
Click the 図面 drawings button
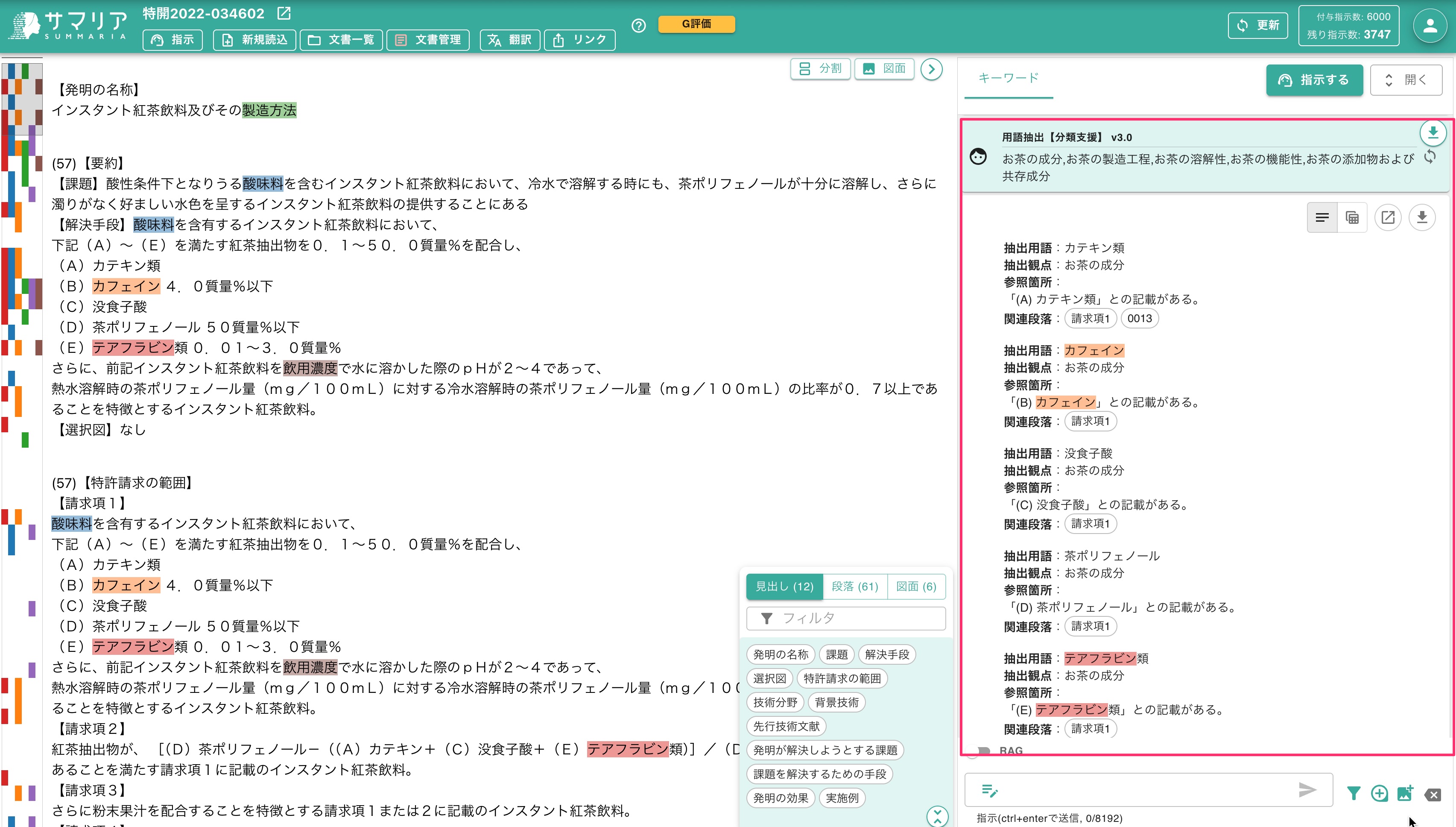(x=884, y=69)
